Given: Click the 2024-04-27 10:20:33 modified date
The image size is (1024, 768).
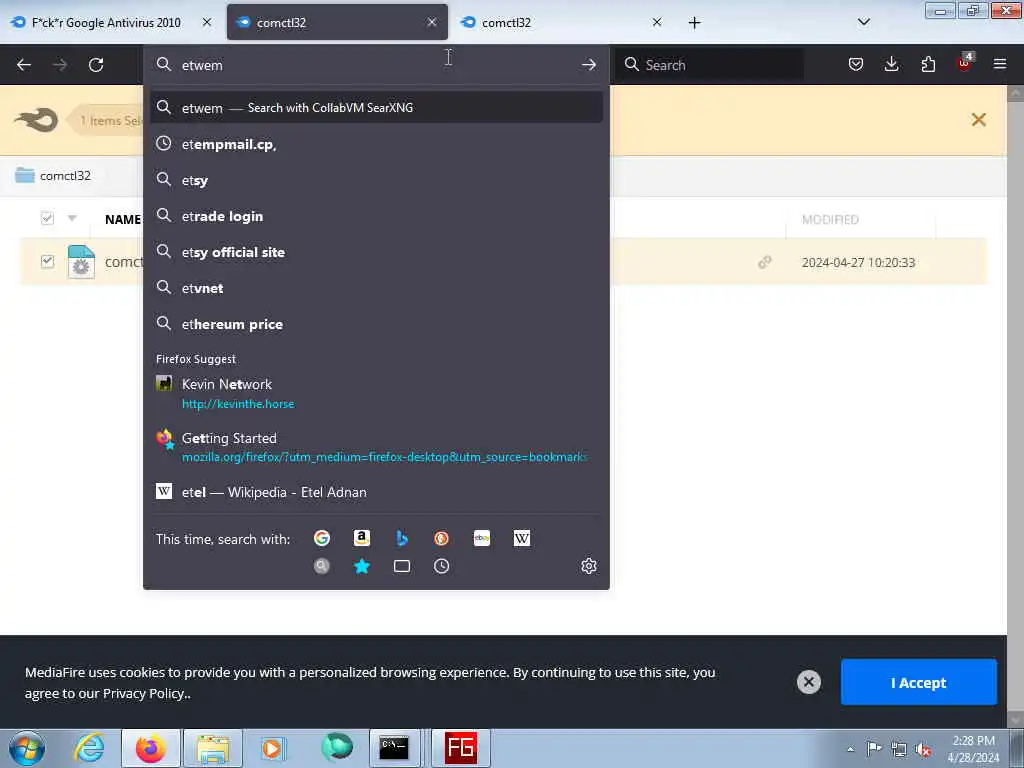Looking at the screenshot, I should (x=858, y=263).
